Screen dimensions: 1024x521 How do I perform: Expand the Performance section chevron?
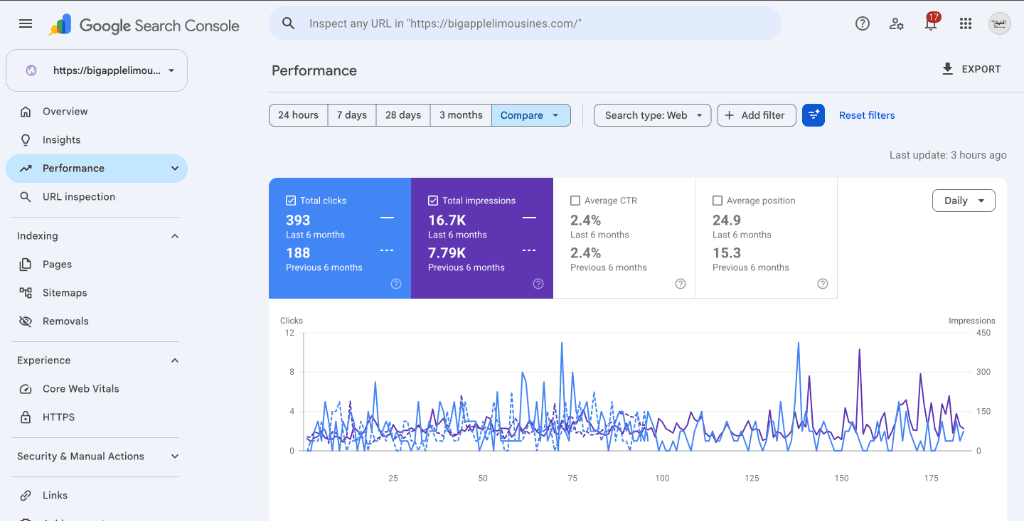click(x=174, y=168)
